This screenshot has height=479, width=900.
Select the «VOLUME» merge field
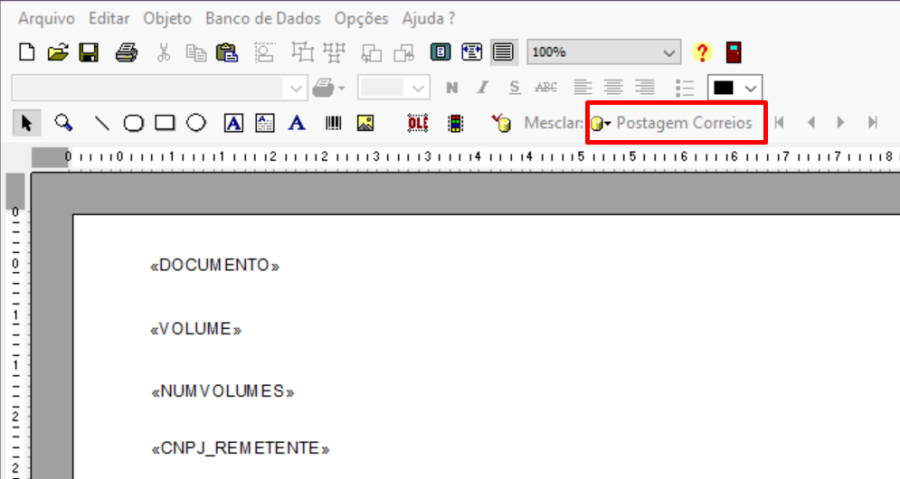click(196, 329)
